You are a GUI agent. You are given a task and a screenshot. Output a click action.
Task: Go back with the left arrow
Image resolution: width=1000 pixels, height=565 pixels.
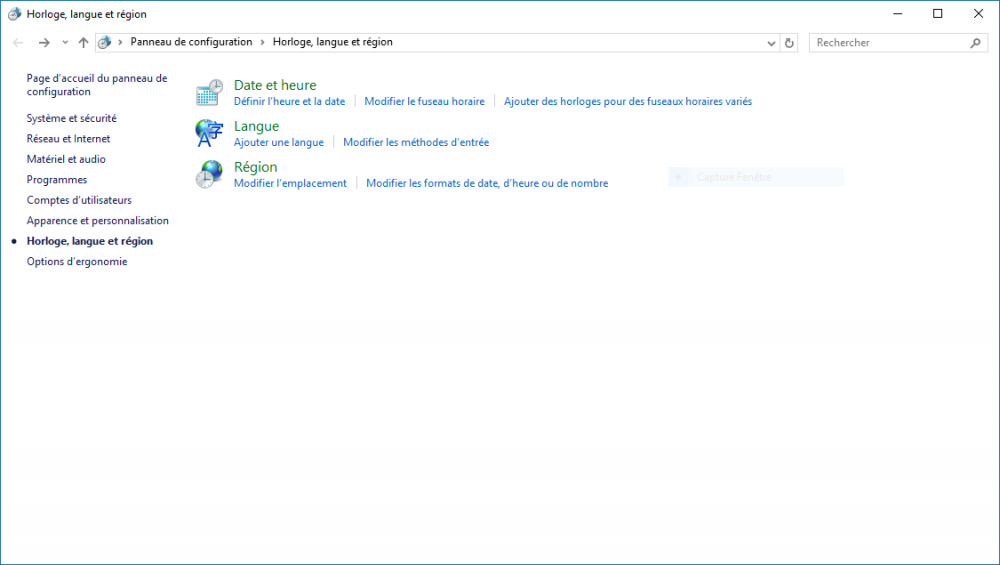[18, 43]
